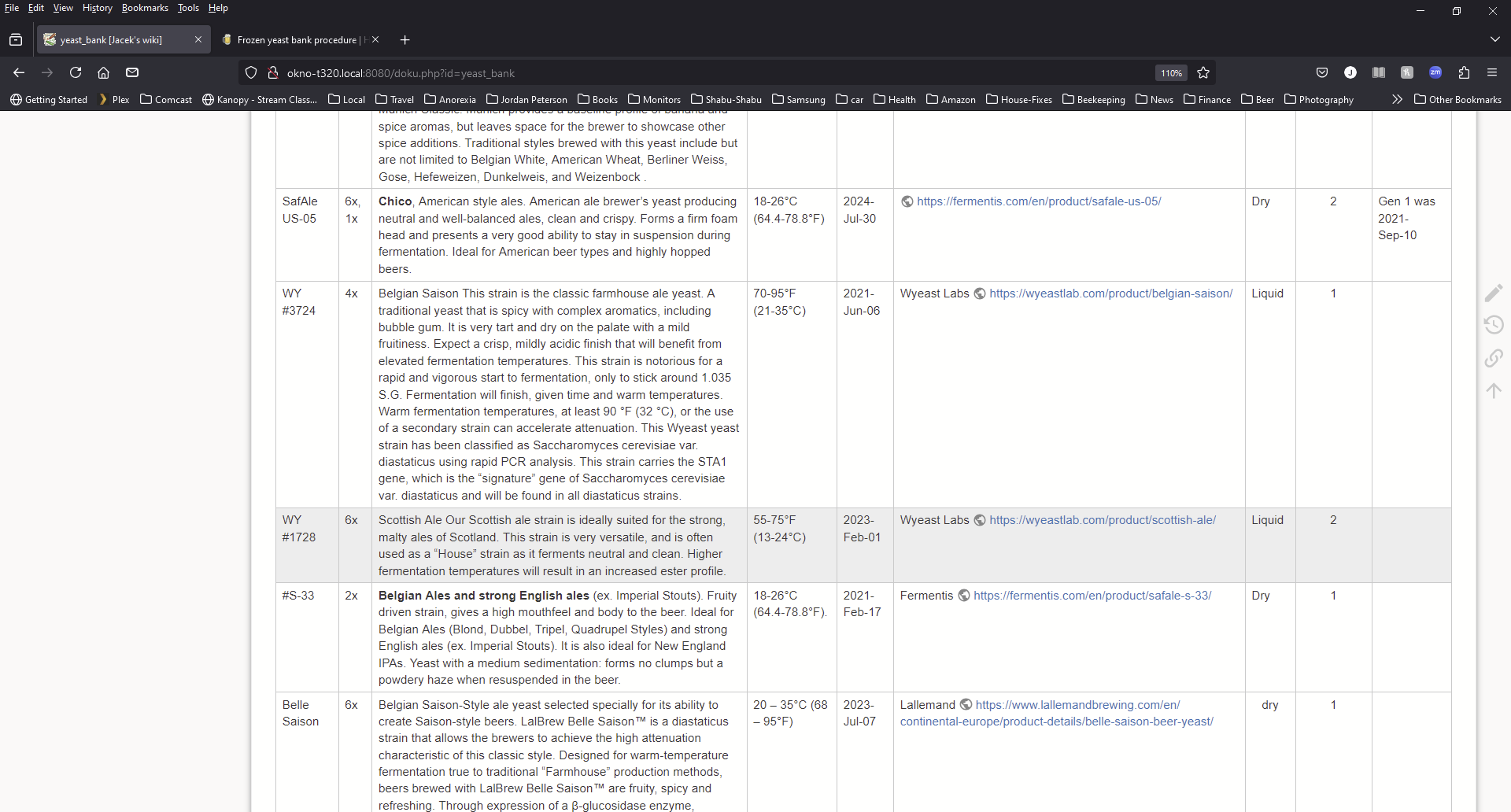The height and width of the screenshot is (812, 1511).
Task: Open the Tools menu
Action: point(188,8)
